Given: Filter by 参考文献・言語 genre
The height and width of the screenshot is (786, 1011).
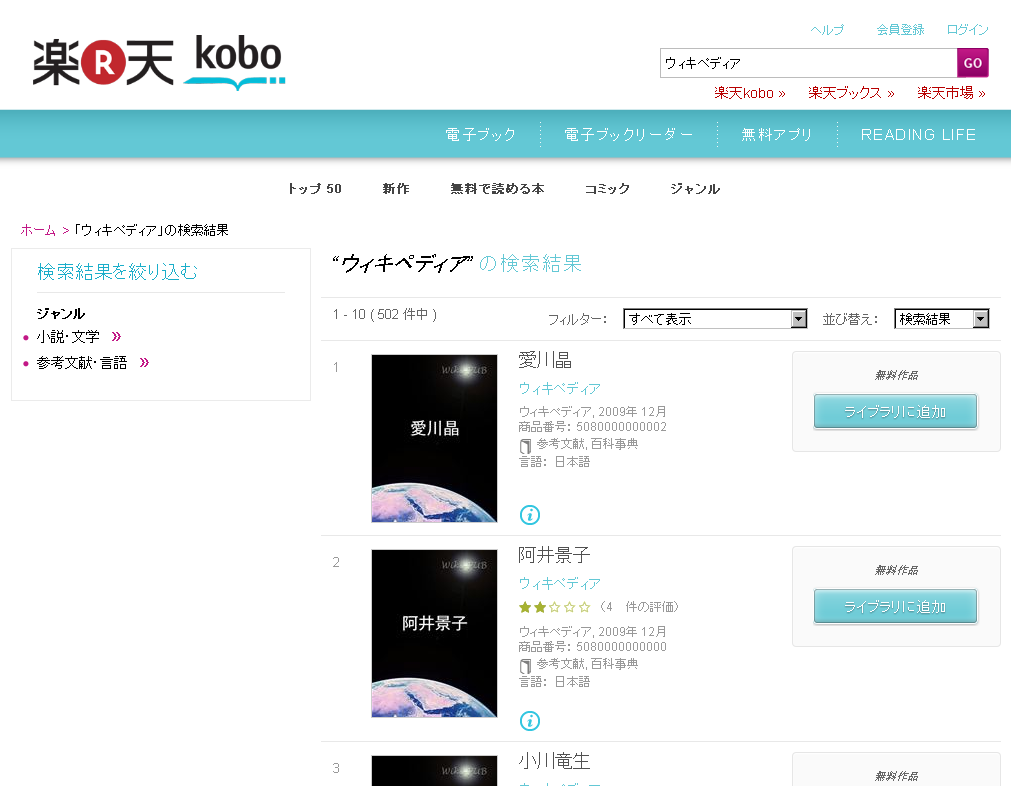Looking at the screenshot, I should [82, 362].
